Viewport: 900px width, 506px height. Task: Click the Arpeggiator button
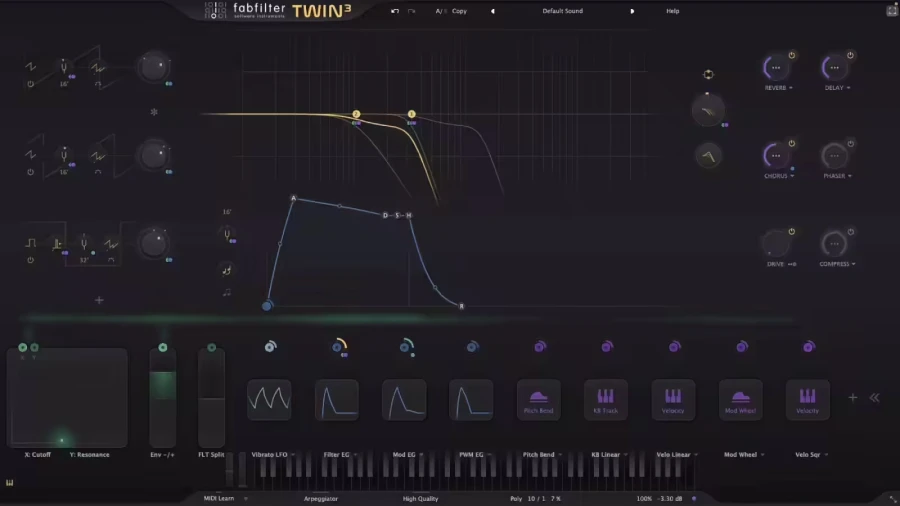click(x=321, y=499)
